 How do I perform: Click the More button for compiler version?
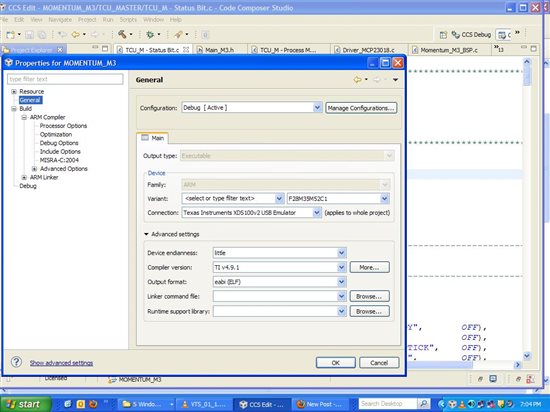pos(369,268)
